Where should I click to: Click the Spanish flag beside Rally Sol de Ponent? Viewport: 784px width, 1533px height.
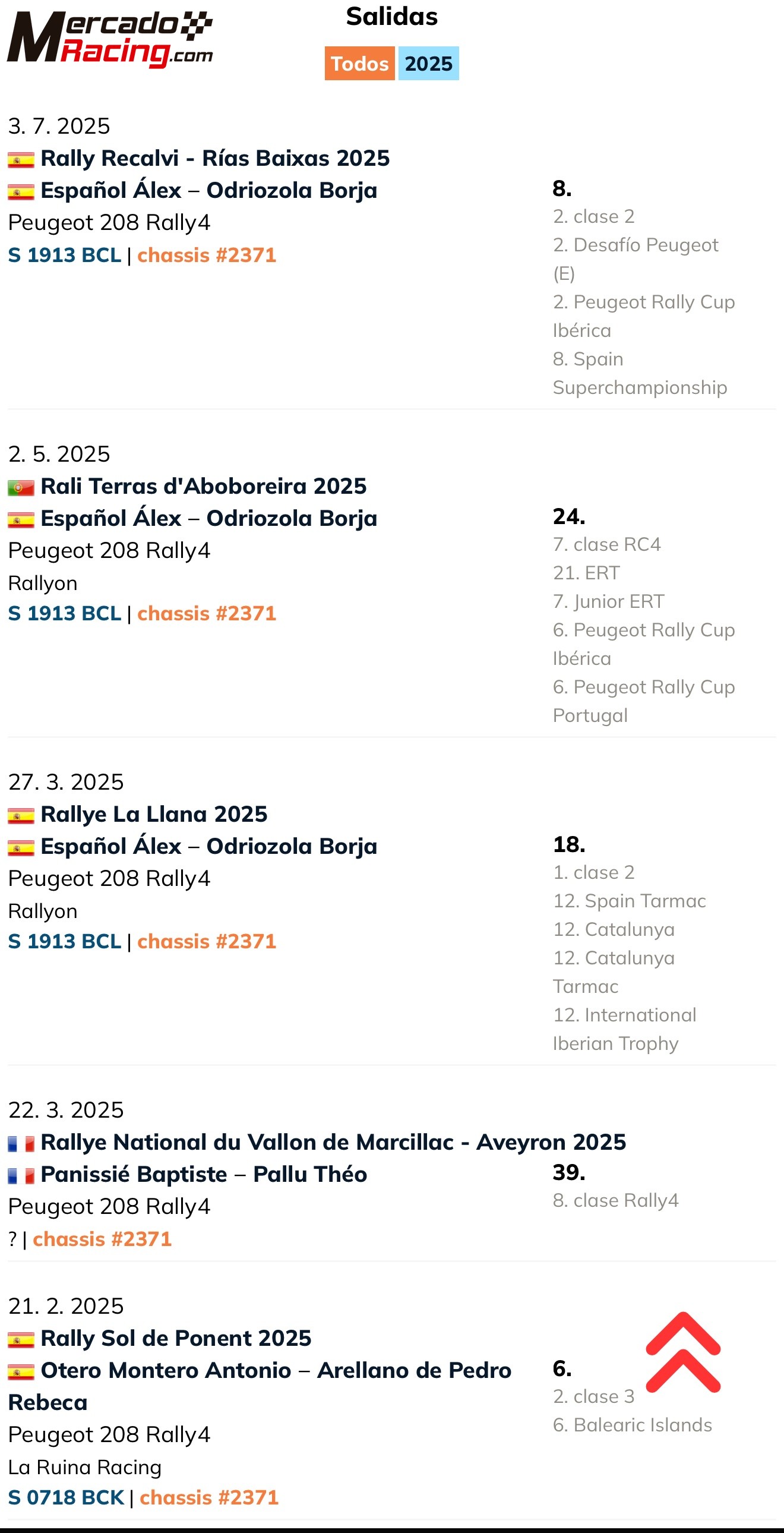tap(21, 1339)
